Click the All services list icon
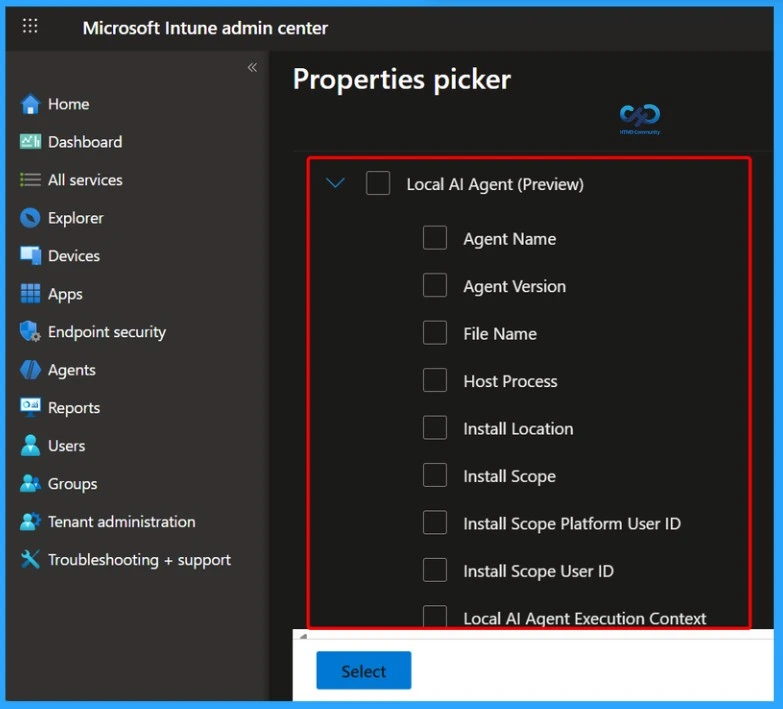This screenshot has width=783, height=709. 30,180
